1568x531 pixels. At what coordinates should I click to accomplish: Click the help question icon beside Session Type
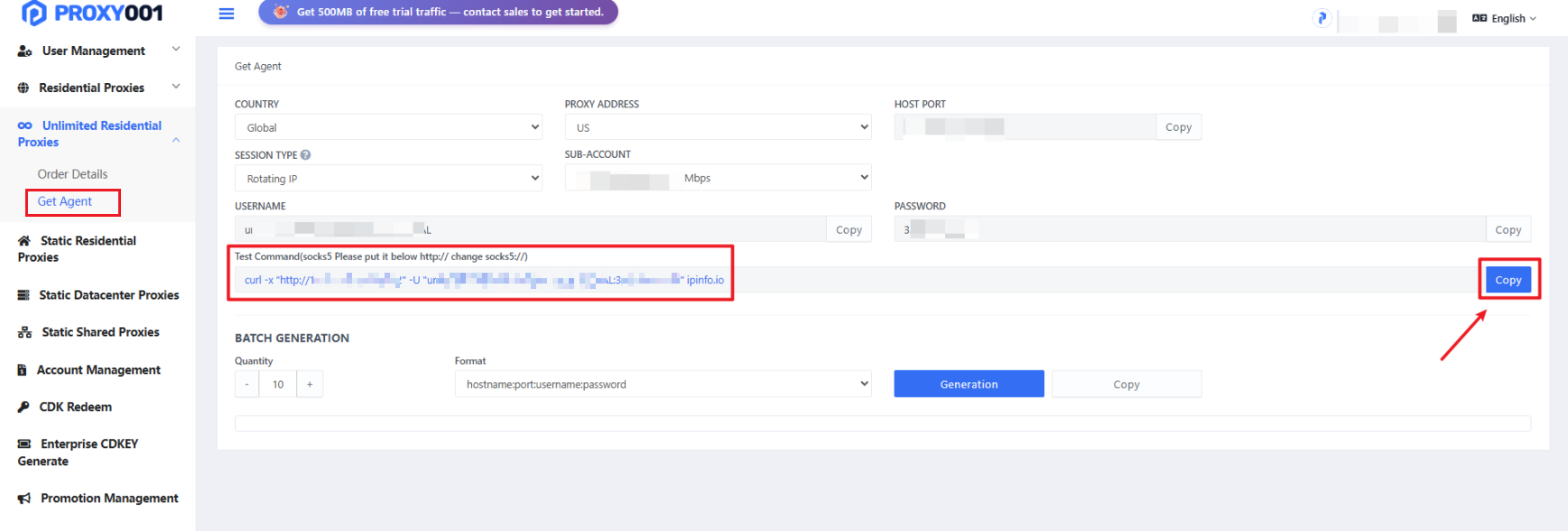(x=305, y=155)
